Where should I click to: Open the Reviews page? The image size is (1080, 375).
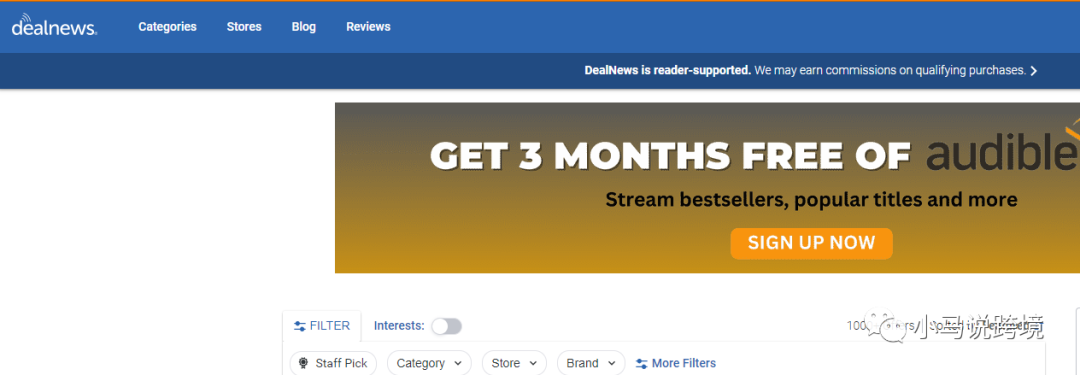(x=368, y=27)
